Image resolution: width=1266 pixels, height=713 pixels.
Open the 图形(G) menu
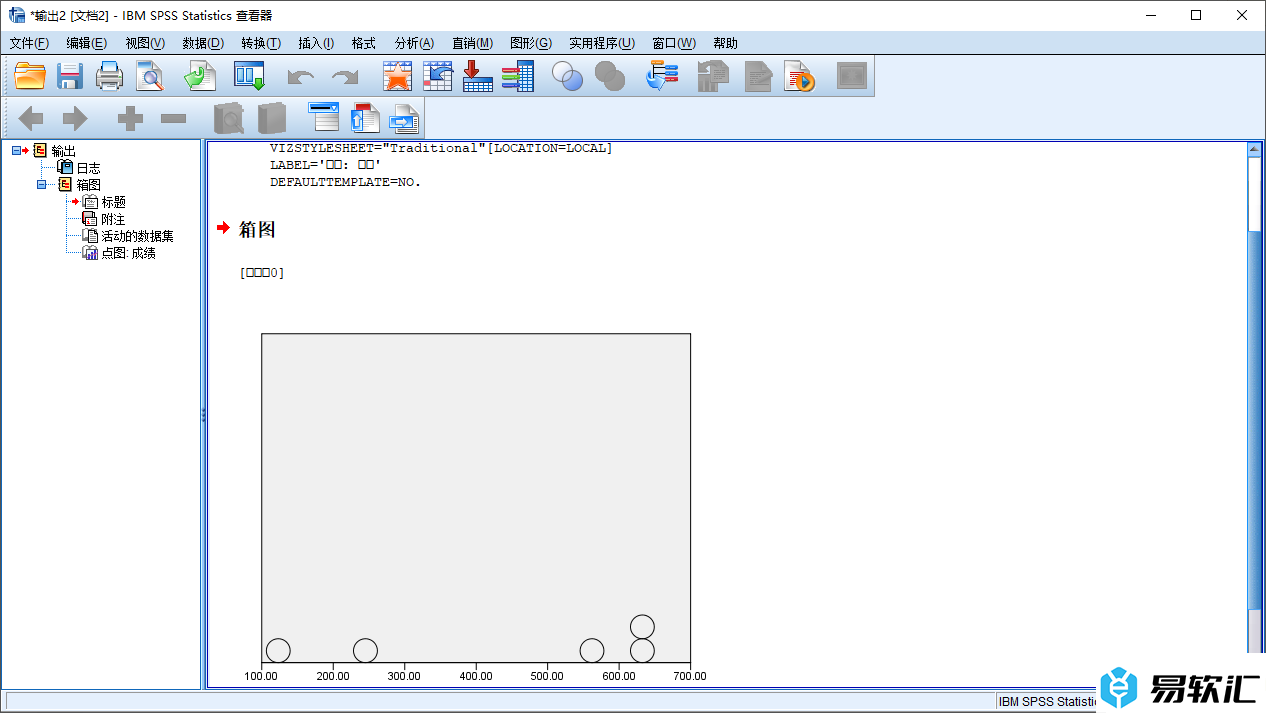pos(531,43)
